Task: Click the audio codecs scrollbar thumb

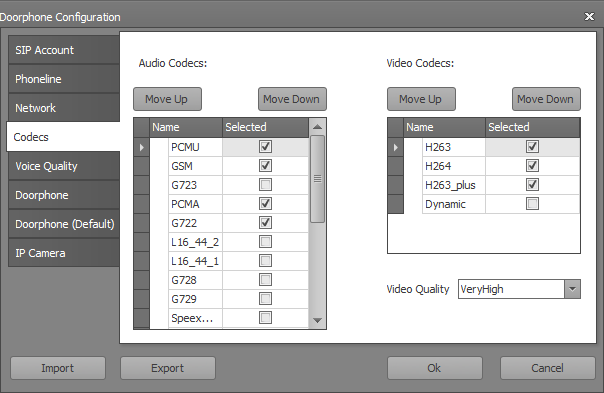Action: pyautogui.click(x=317, y=179)
